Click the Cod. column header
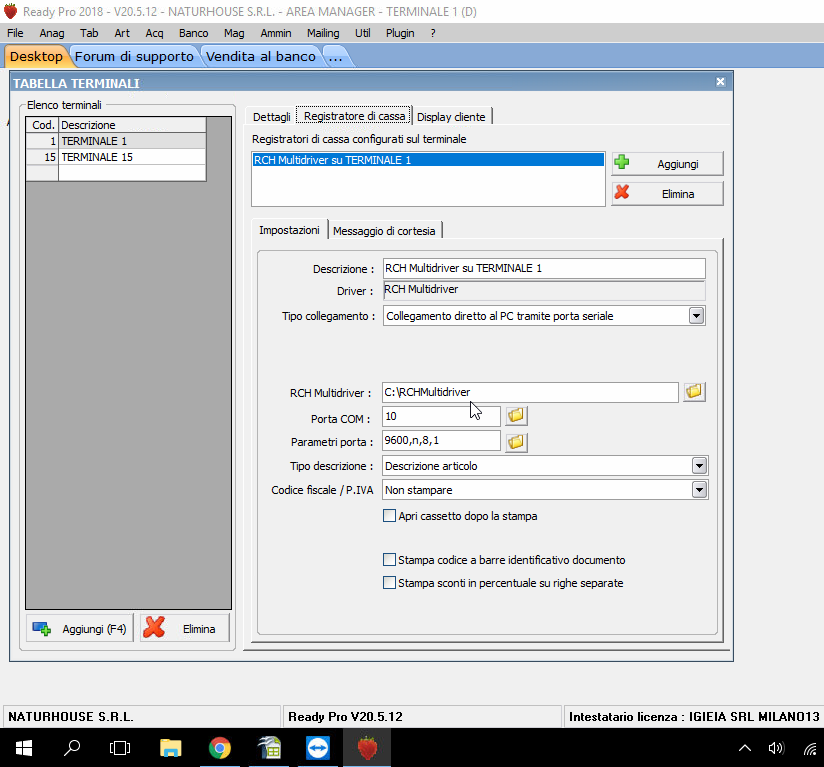824x767 pixels. pyautogui.click(x=43, y=125)
